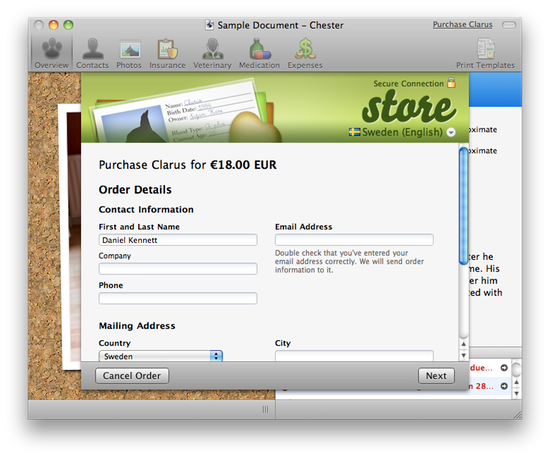Click the Secure Connection padlock icon
This screenshot has width=550, height=458.
point(451,83)
